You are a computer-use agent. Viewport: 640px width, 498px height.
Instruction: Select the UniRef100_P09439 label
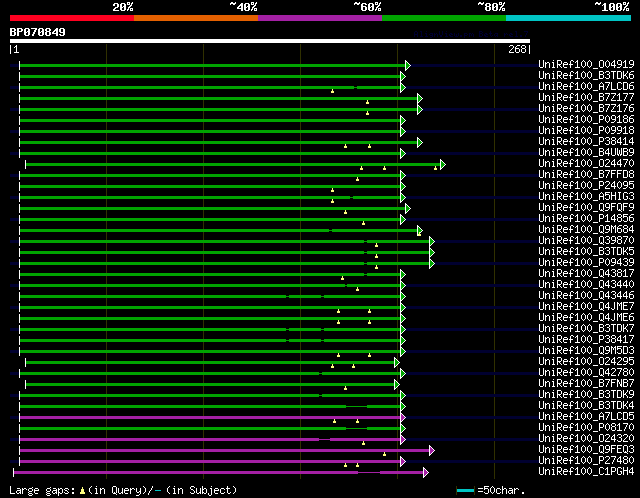(x=586, y=263)
